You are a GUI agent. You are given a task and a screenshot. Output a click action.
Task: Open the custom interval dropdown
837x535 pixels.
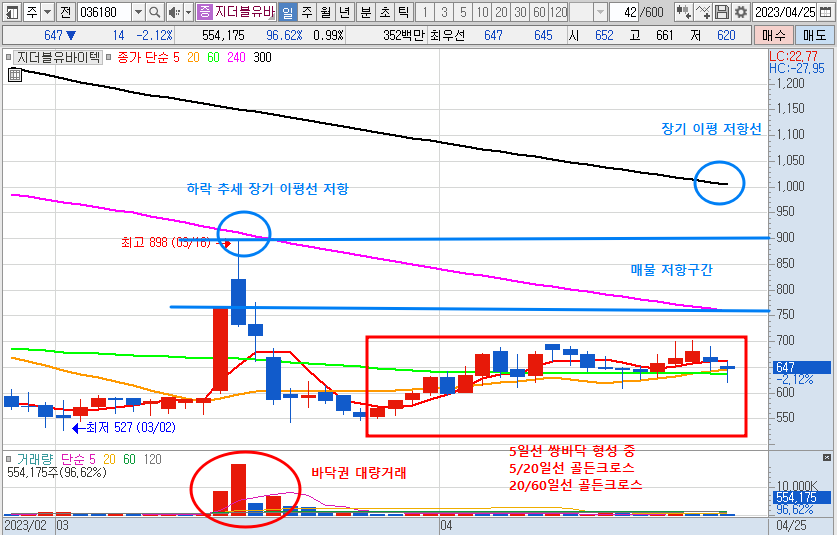(x=600, y=12)
